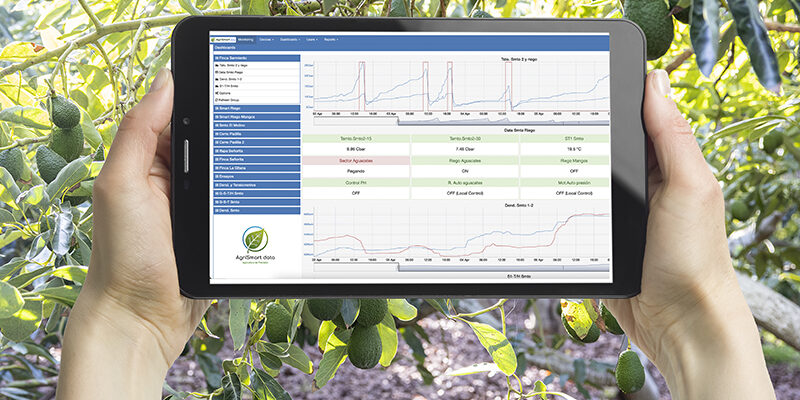Click the range slider under top chart
The height and width of the screenshot is (400, 800).
pyautogui.click(x=460, y=120)
